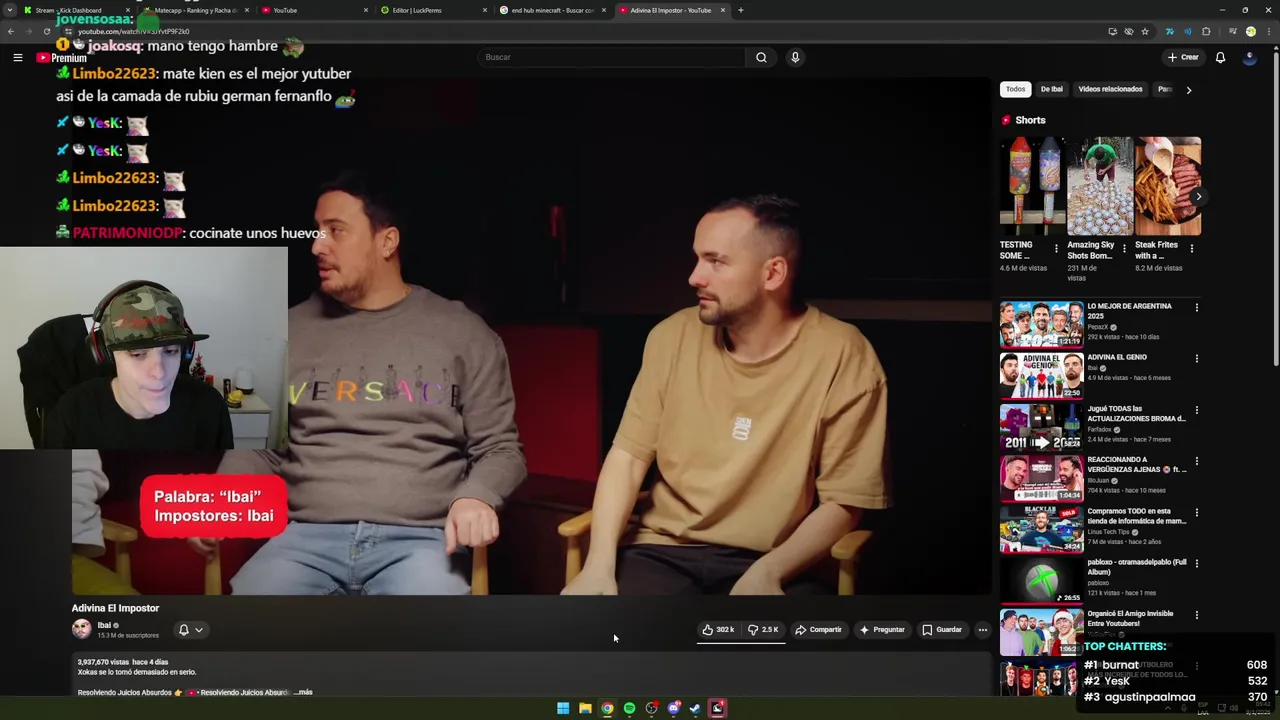Open the account avatar menu
Screen dimensions: 1280x720
click(x=1249, y=57)
